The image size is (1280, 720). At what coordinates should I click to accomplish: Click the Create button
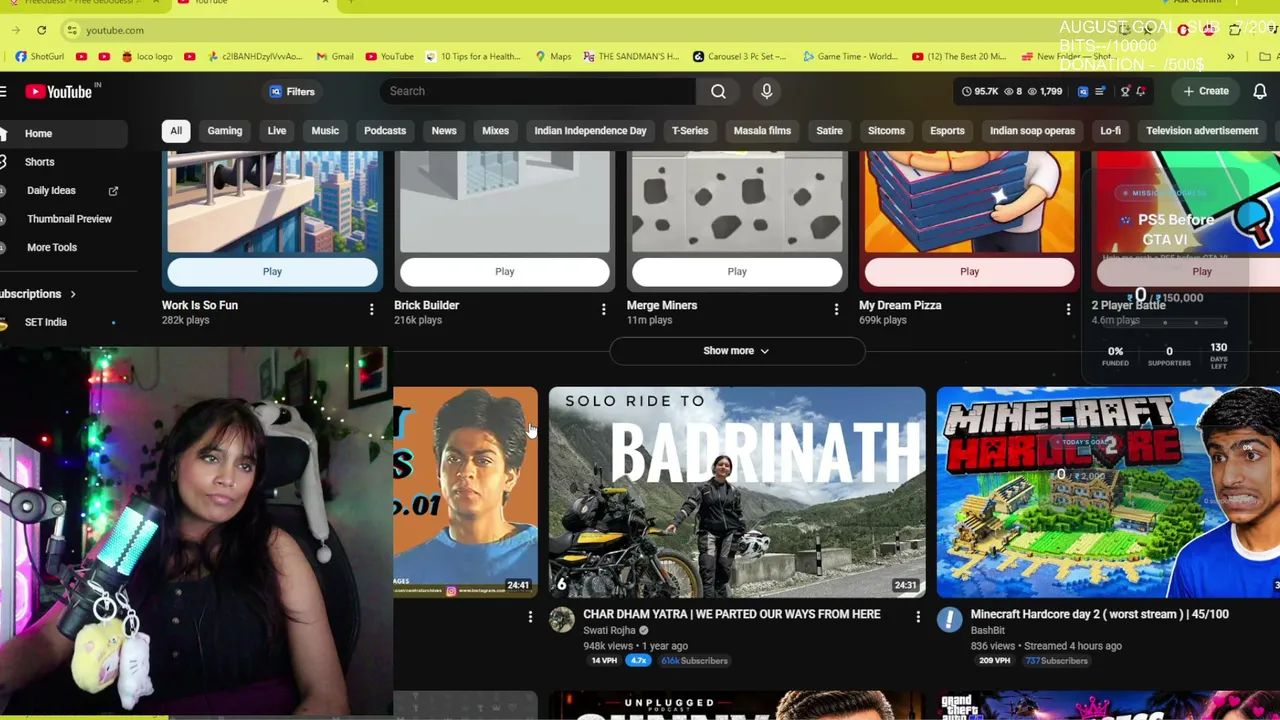(1205, 91)
